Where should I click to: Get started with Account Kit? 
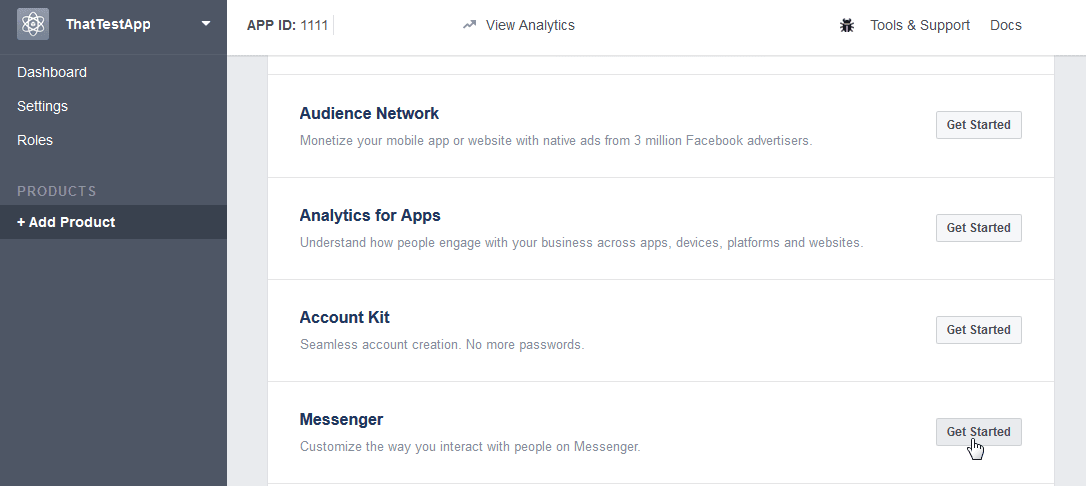point(979,330)
